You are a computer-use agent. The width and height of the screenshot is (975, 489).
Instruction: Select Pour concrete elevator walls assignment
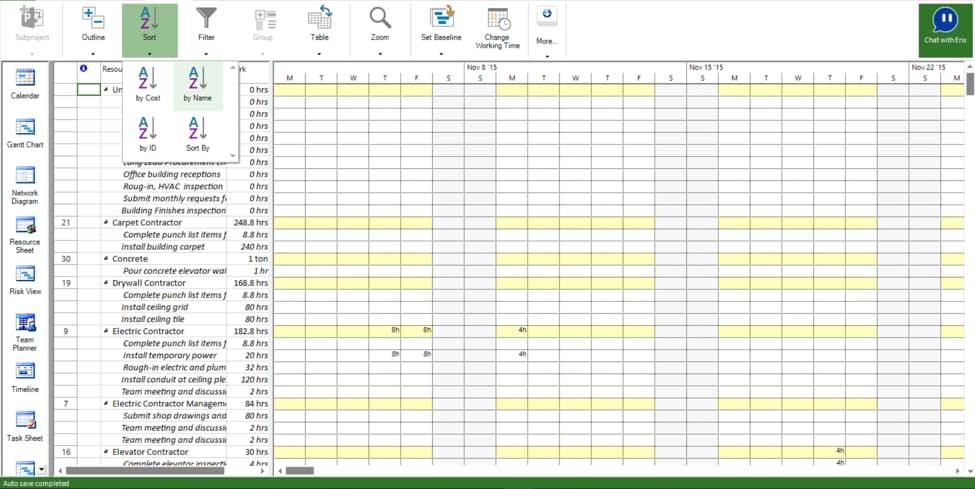point(174,271)
